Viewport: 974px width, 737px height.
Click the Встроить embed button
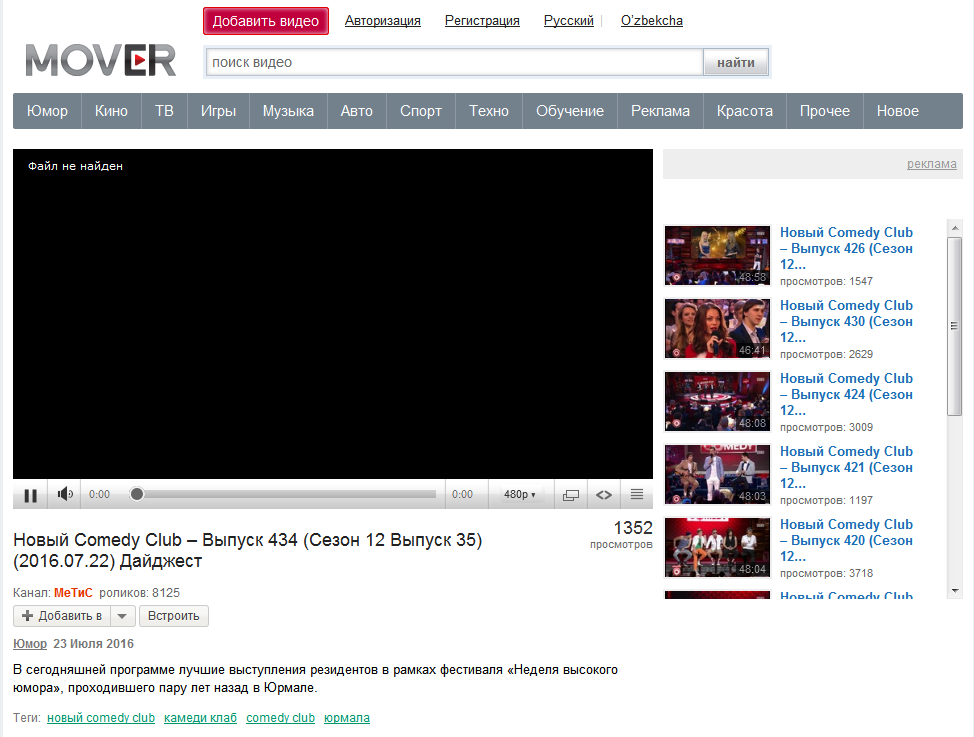click(x=173, y=616)
